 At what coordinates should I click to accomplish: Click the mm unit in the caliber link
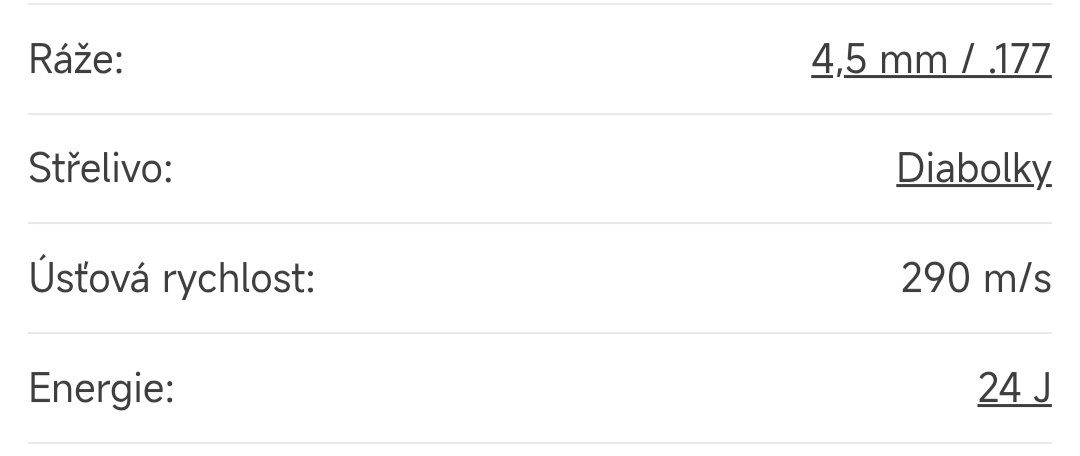[910, 60]
